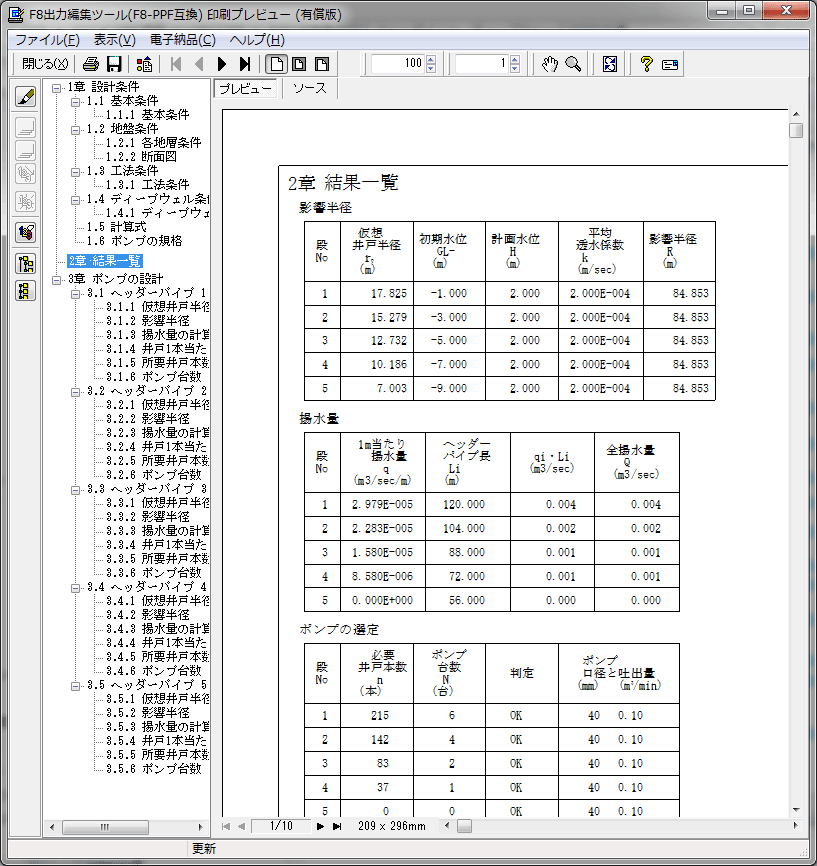
Task: Switch to the プレビュー tab
Action: (x=246, y=88)
